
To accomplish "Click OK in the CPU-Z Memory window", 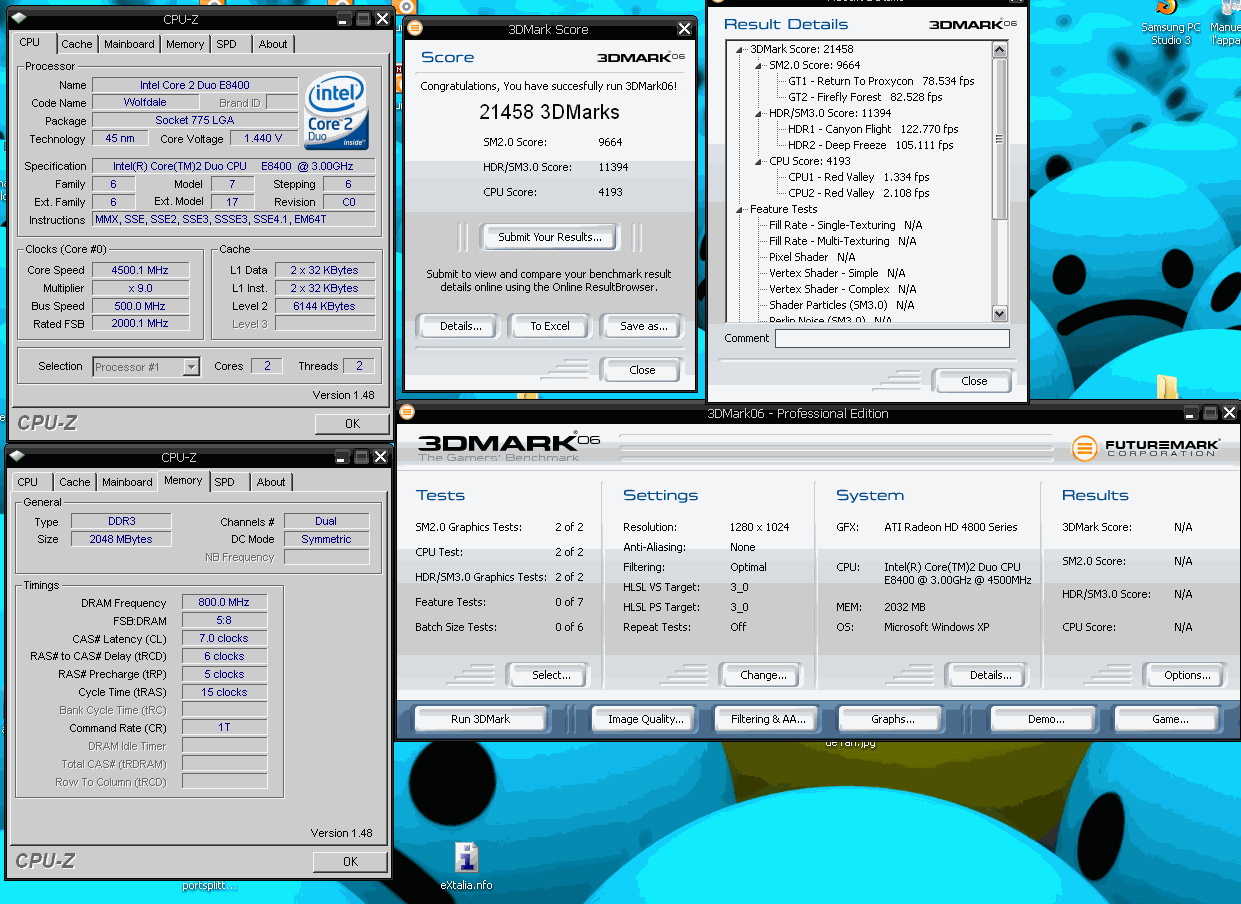I will (350, 862).
